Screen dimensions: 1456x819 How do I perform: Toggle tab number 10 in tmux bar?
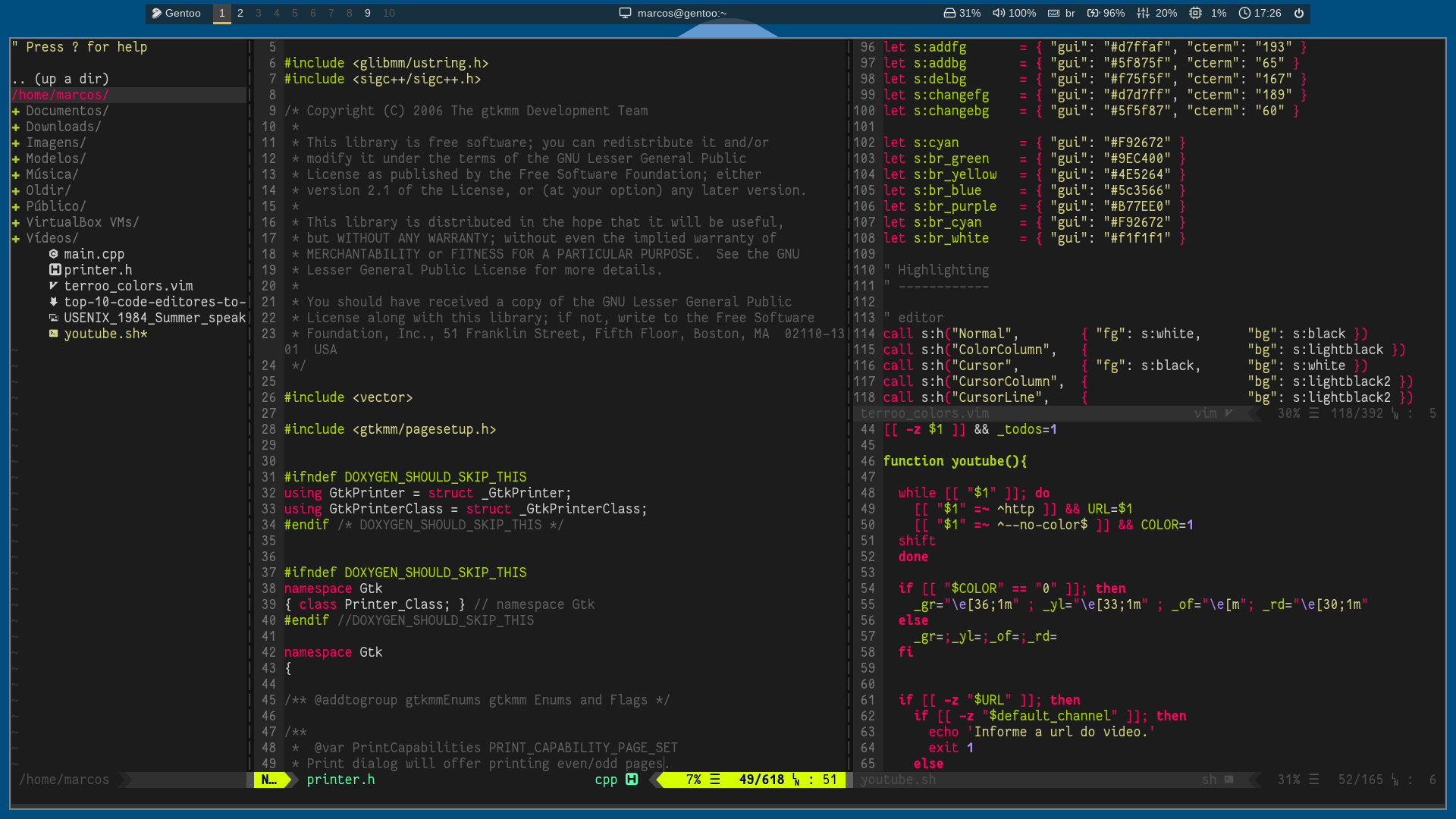389,13
